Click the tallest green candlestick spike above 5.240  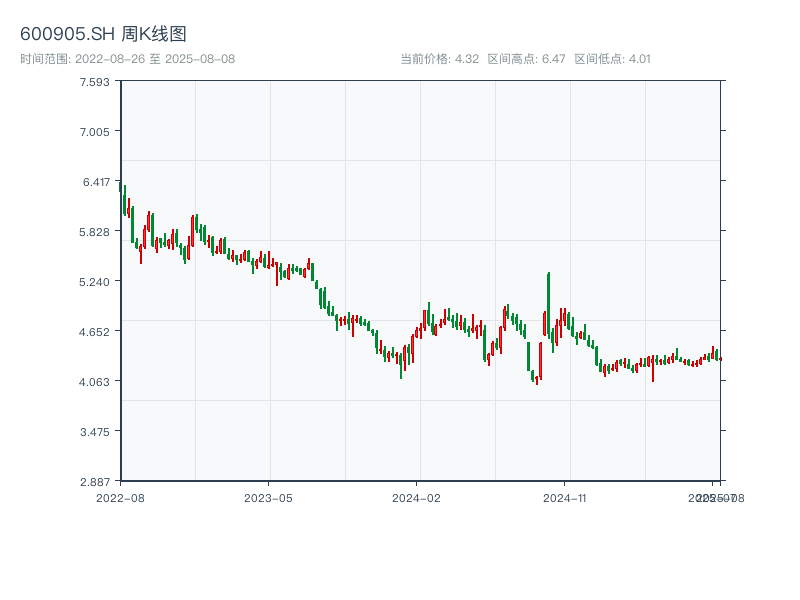(x=548, y=300)
